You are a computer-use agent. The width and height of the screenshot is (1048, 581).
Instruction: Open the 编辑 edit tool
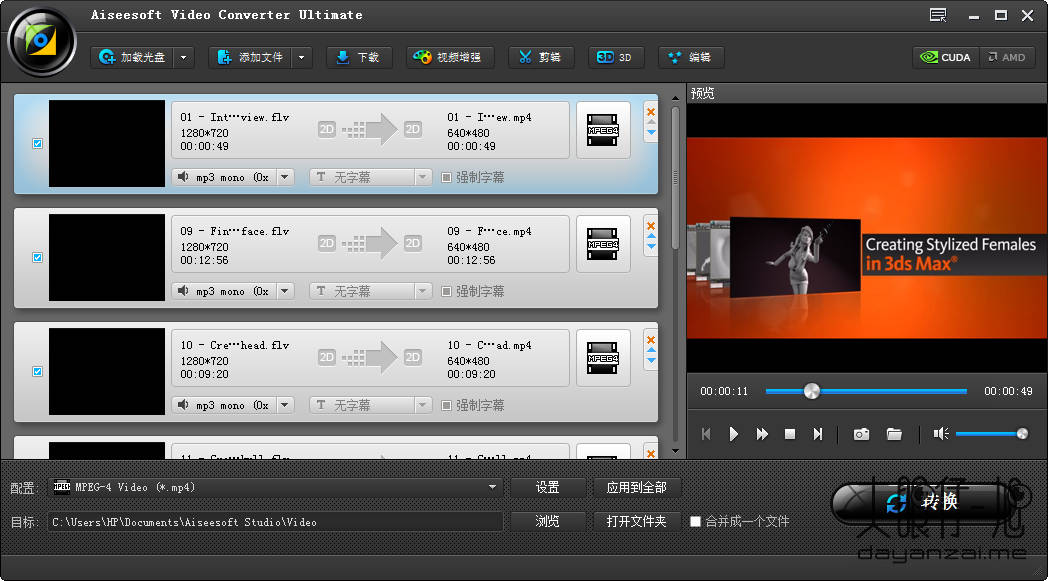coord(691,57)
